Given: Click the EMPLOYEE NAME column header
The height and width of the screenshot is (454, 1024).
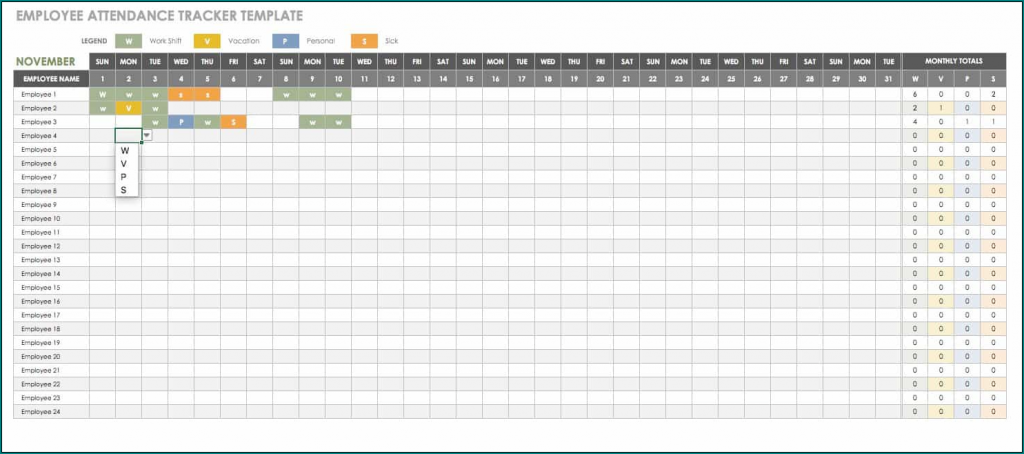Looking at the screenshot, I should tap(51, 77).
